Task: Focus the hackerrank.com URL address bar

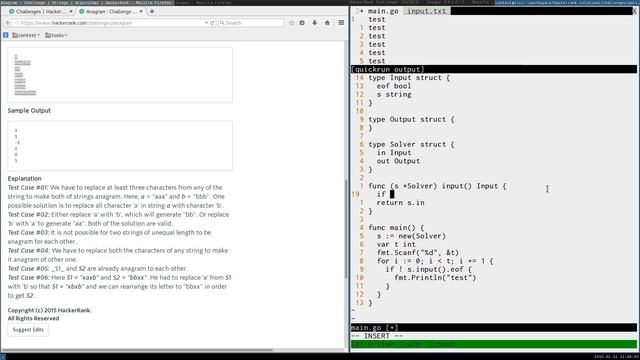Action: click(x=110, y=23)
